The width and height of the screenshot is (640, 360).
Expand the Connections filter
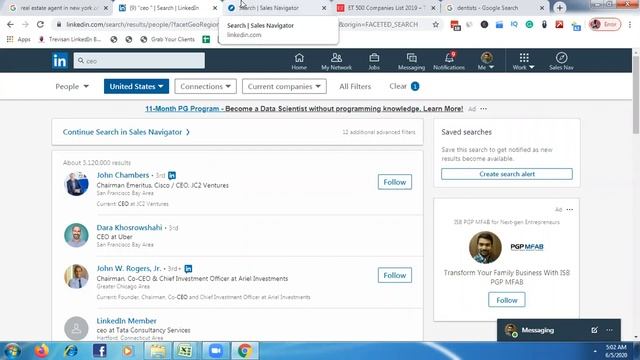(x=205, y=87)
